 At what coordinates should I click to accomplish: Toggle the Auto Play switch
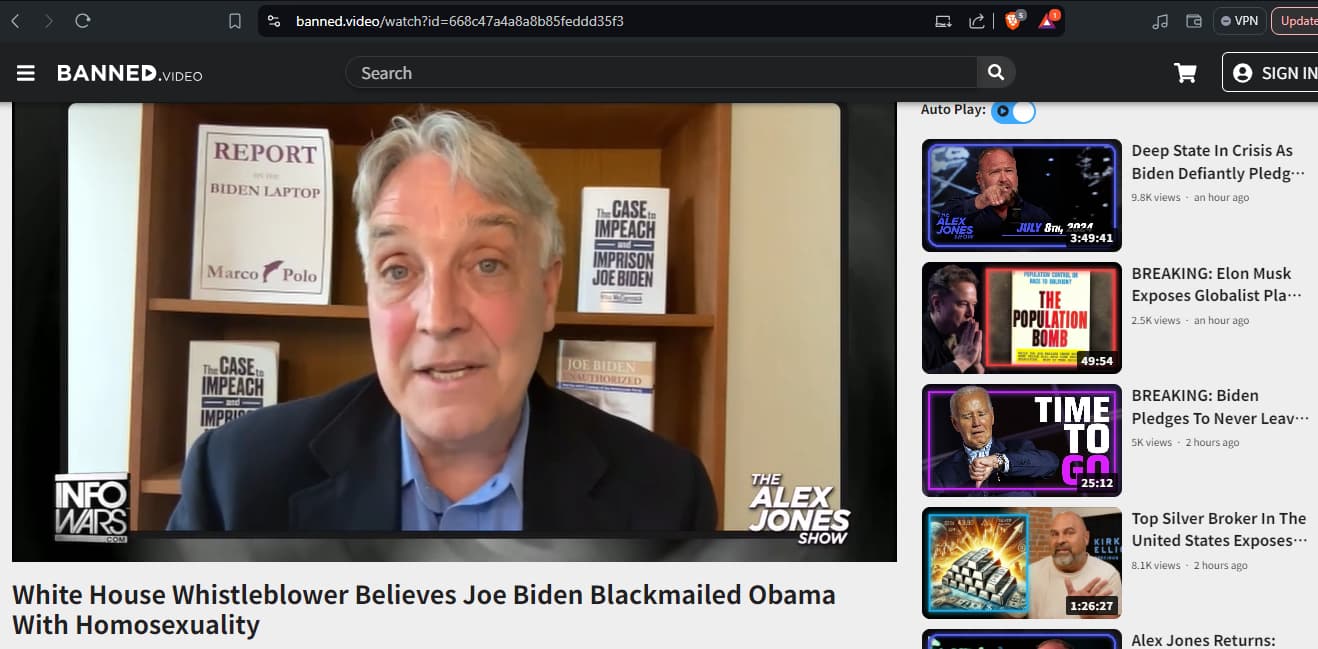pos(1013,111)
